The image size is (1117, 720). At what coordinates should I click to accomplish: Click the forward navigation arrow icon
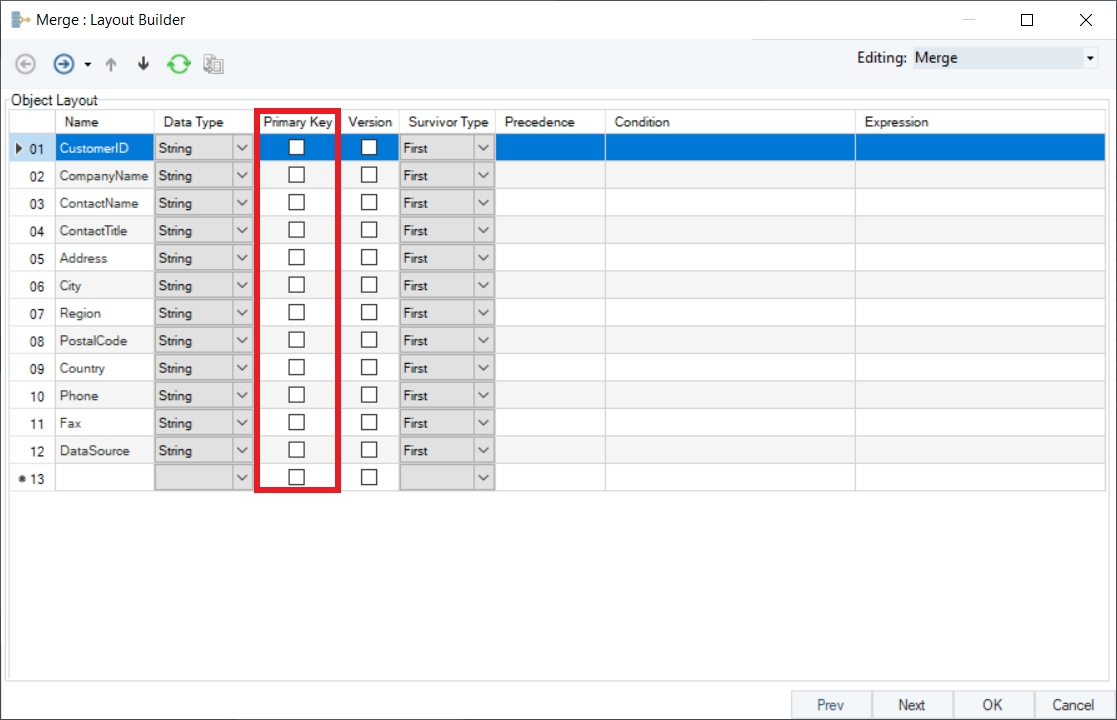63,64
